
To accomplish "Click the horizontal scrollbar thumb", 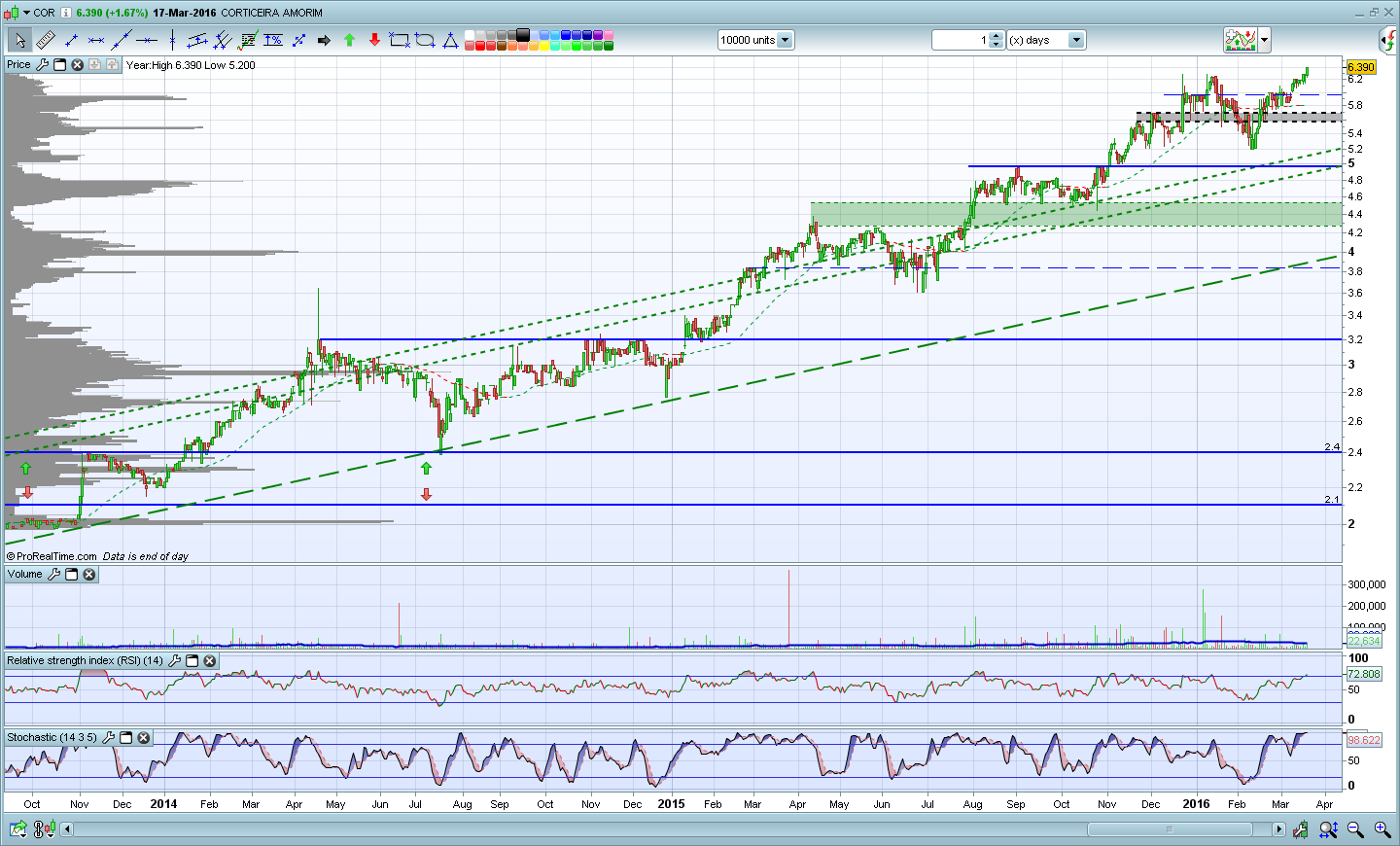I will [x=1170, y=829].
